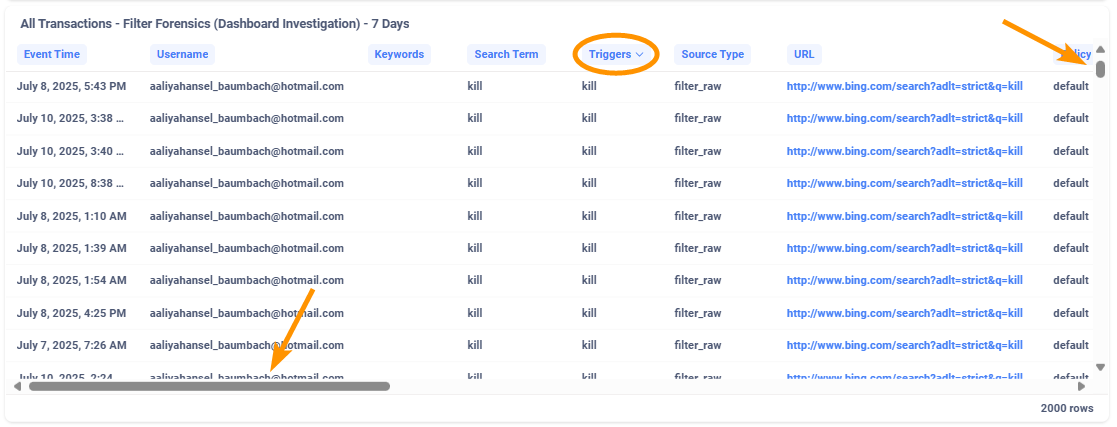This screenshot has height=427, width=1117.
Task: Open the Triggers column dropdown chevron
Action: pos(640,54)
